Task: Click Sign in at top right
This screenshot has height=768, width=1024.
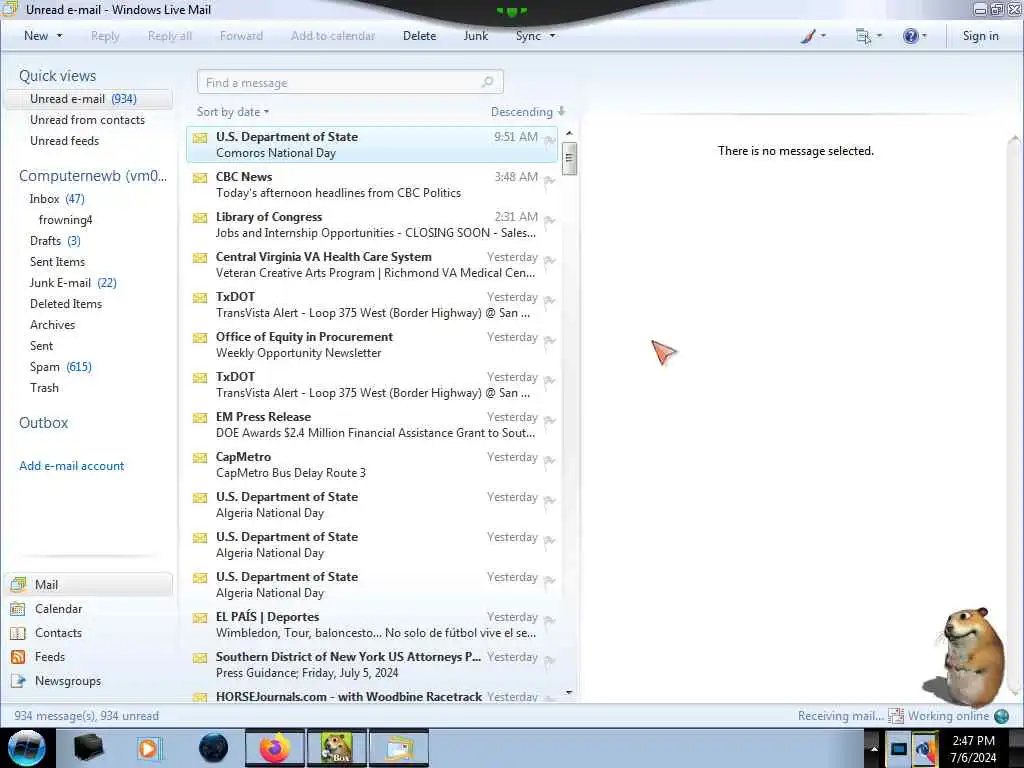Action: pyautogui.click(x=980, y=36)
